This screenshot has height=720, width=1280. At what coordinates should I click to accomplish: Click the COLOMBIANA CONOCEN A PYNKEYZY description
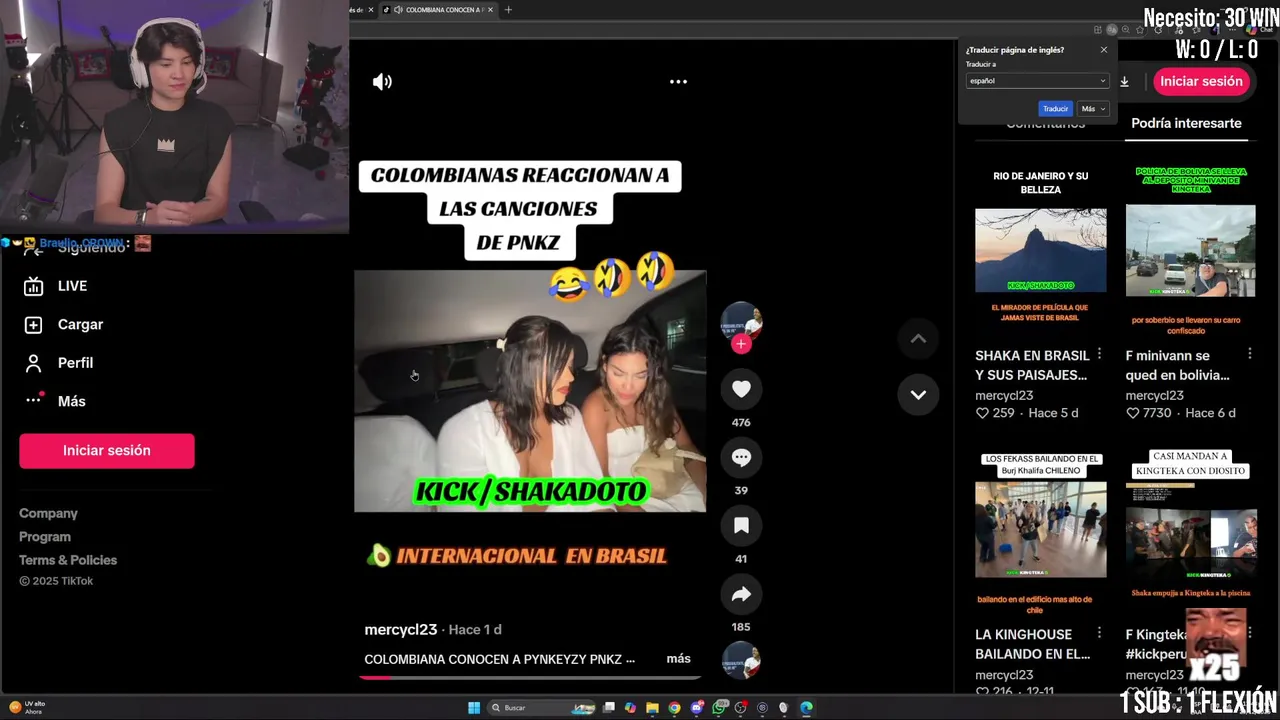(x=499, y=659)
